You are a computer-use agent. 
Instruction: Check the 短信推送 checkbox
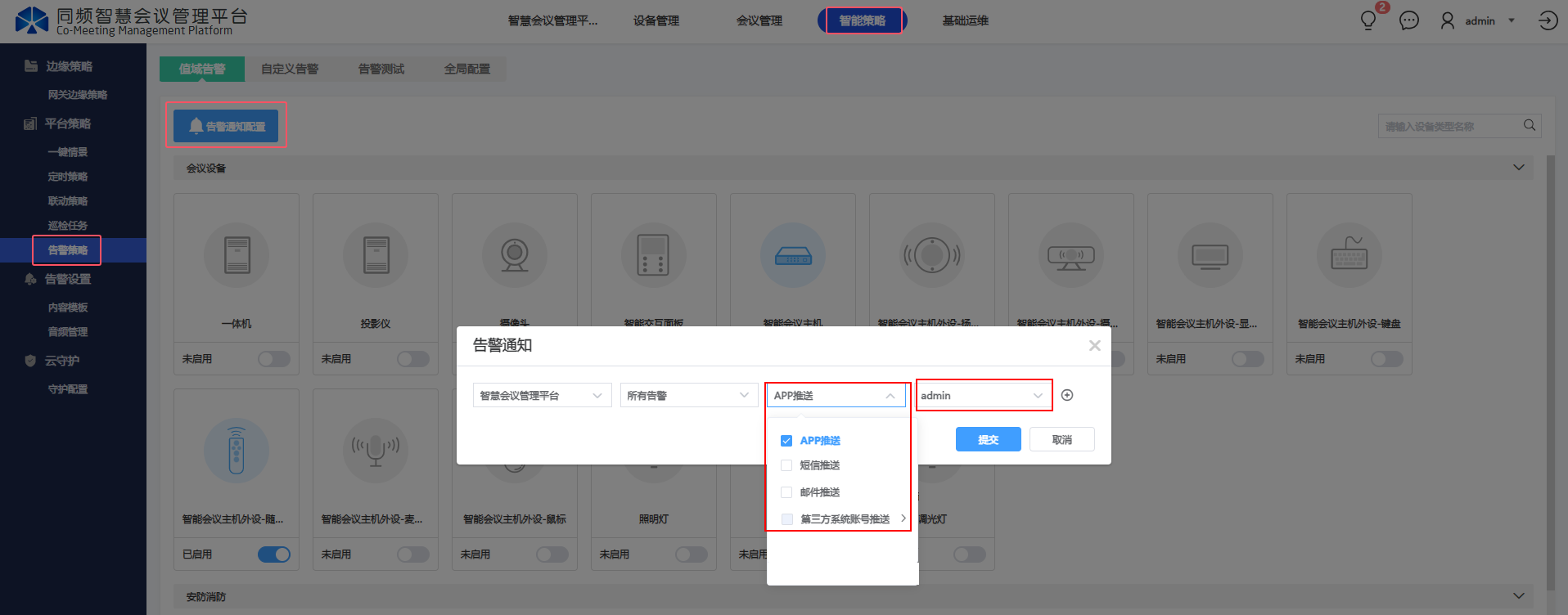tap(786, 465)
